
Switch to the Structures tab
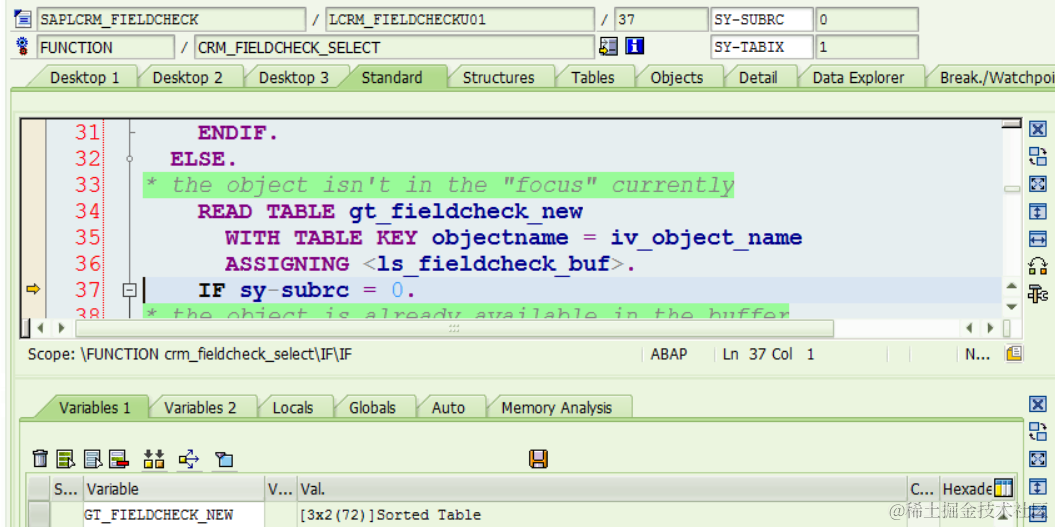pyautogui.click(x=499, y=77)
